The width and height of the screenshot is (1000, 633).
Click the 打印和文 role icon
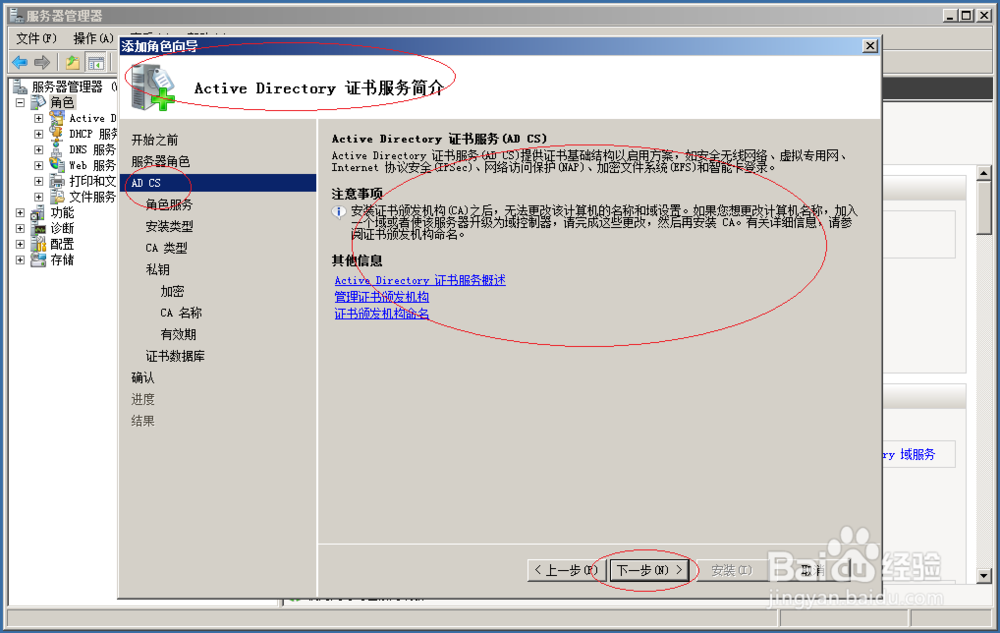[x=57, y=181]
